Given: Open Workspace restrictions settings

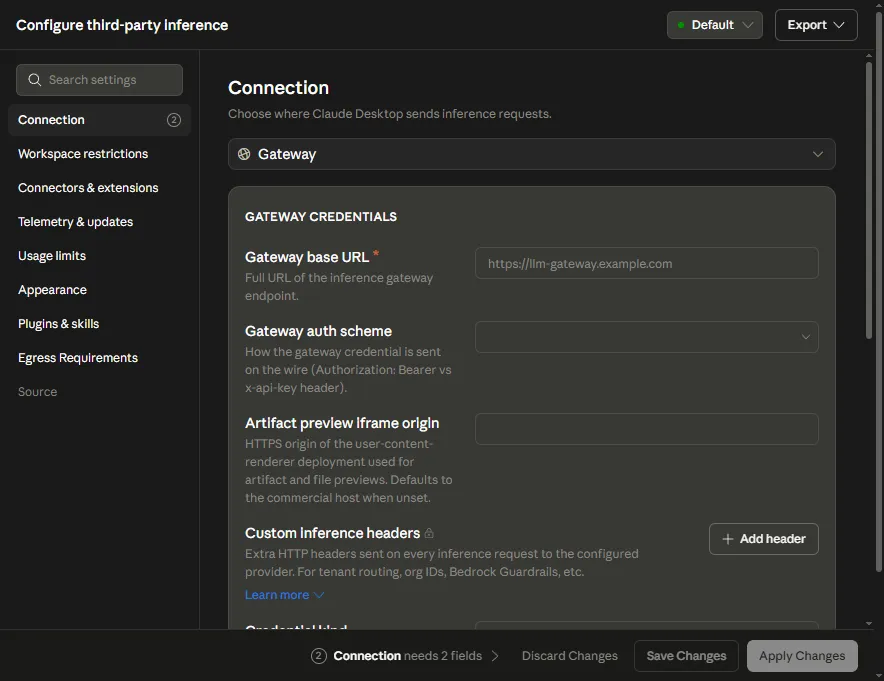Looking at the screenshot, I should click(83, 154).
